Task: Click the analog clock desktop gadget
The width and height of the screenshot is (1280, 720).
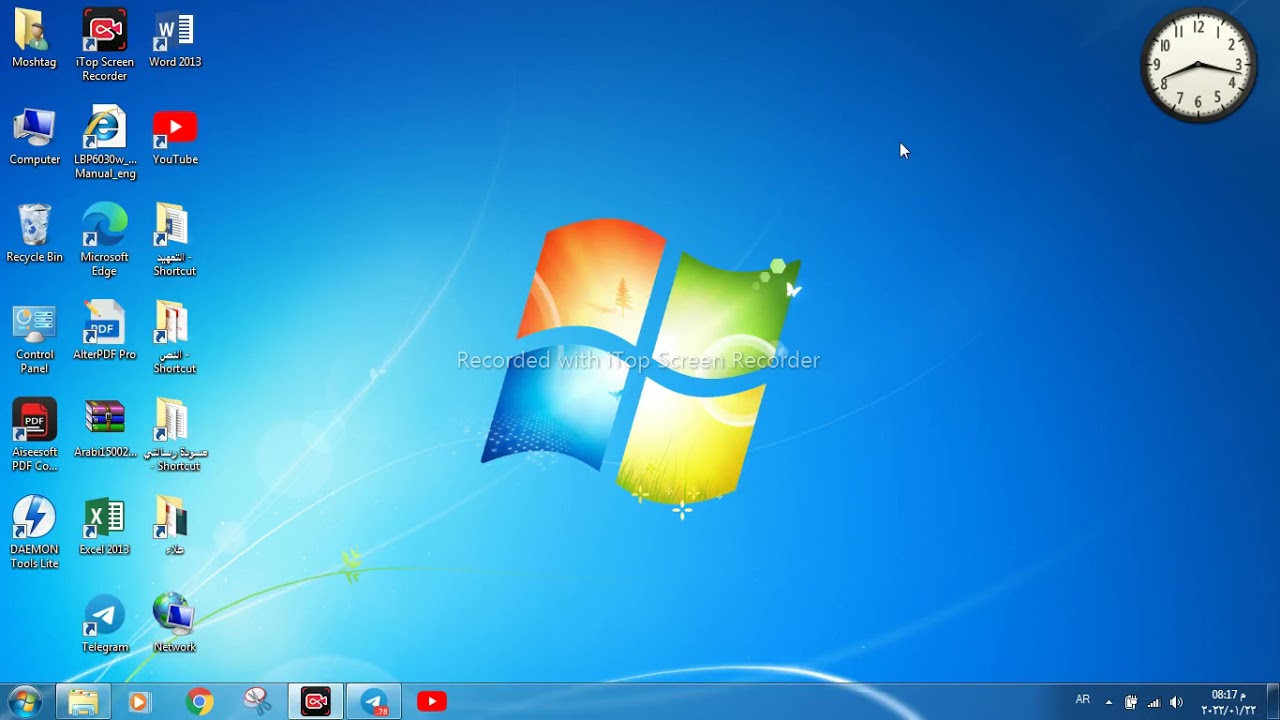Action: tap(1199, 66)
